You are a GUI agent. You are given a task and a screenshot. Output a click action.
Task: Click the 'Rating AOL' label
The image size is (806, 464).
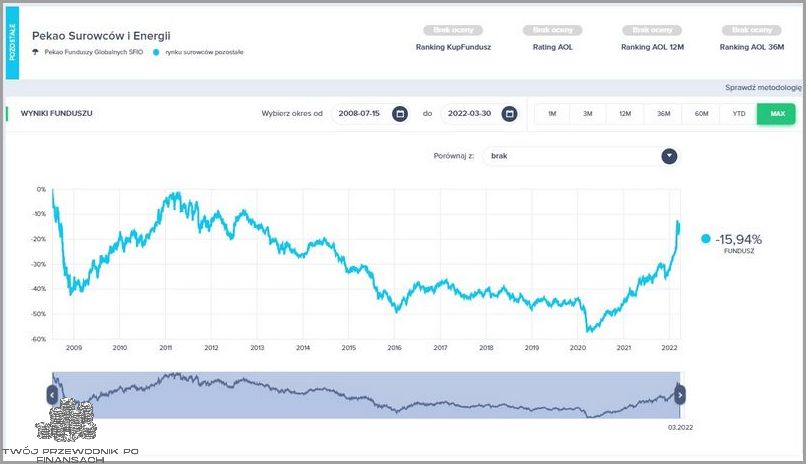coord(553,47)
